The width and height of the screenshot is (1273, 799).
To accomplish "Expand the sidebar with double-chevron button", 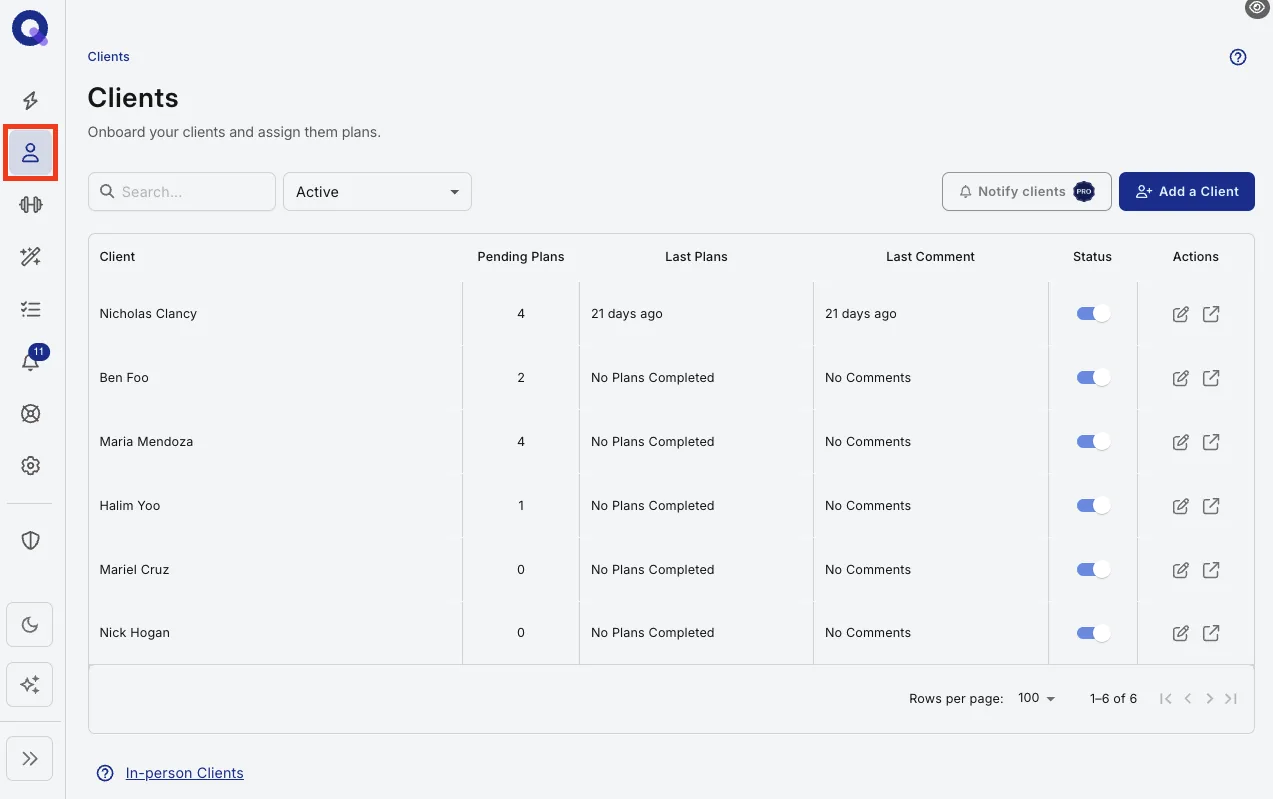I will pyautogui.click(x=30, y=758).
